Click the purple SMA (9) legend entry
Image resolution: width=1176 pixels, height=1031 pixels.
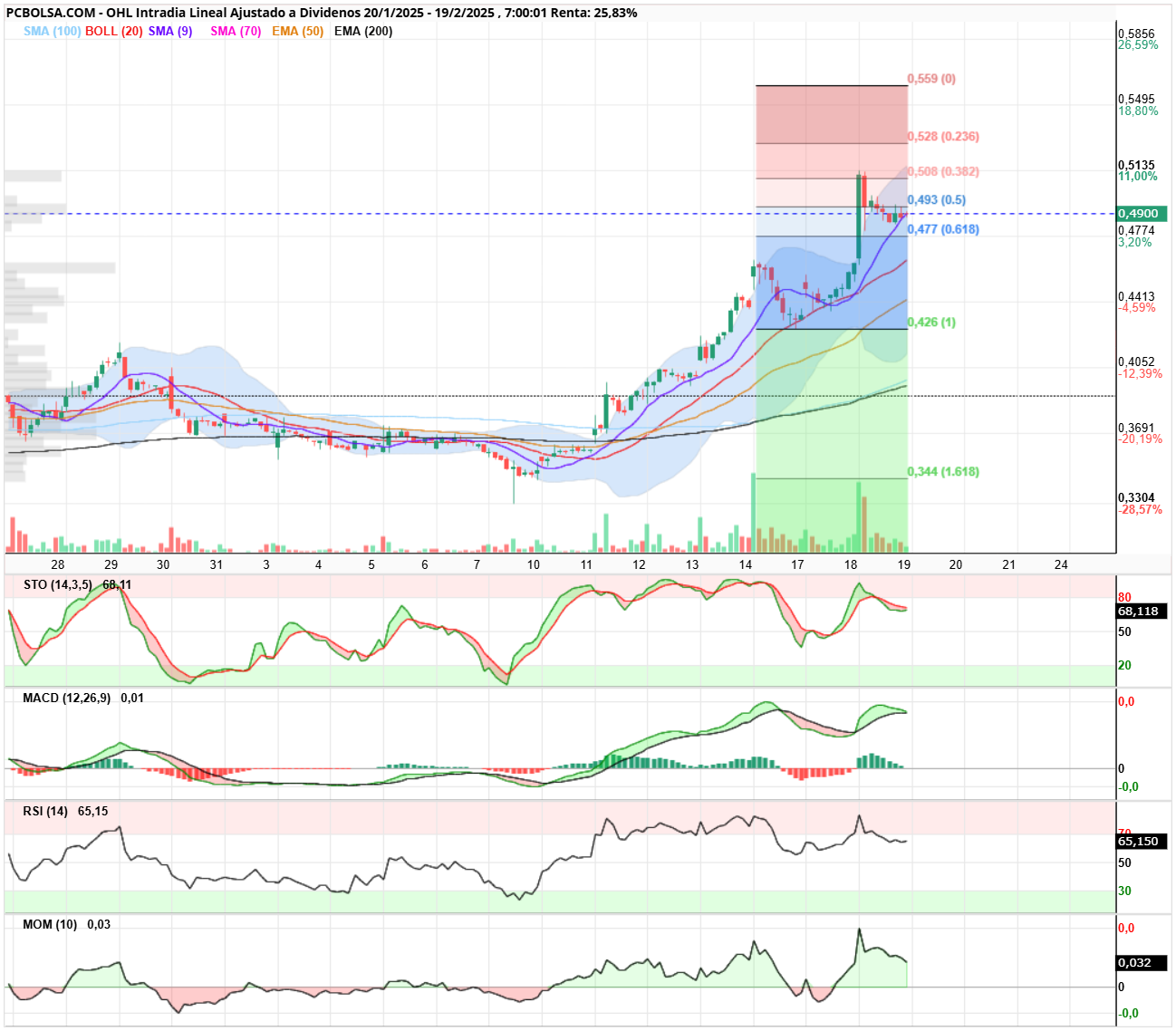tap(170, 31)
